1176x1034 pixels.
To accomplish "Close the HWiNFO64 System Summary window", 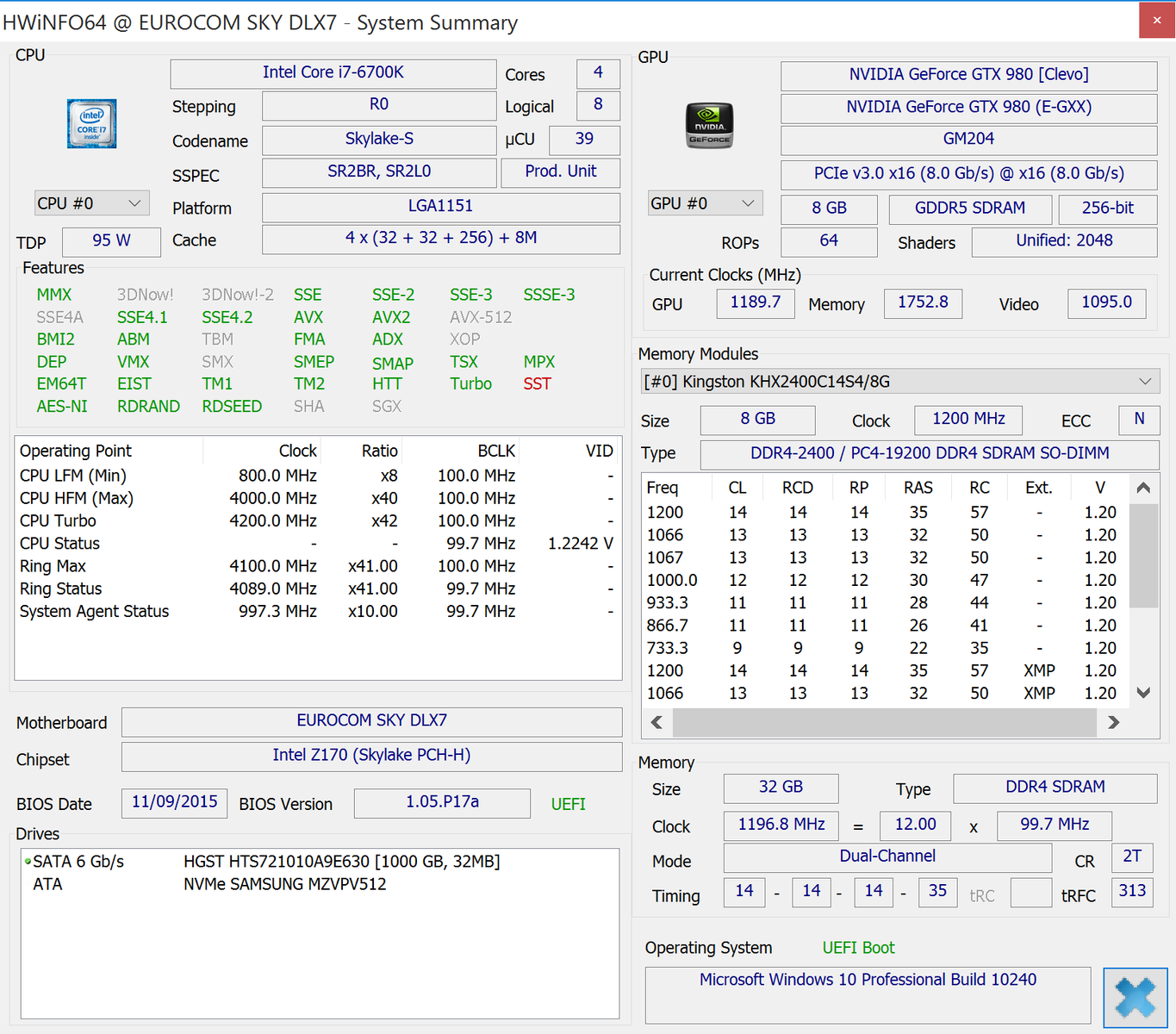I will pos(1157,20).
